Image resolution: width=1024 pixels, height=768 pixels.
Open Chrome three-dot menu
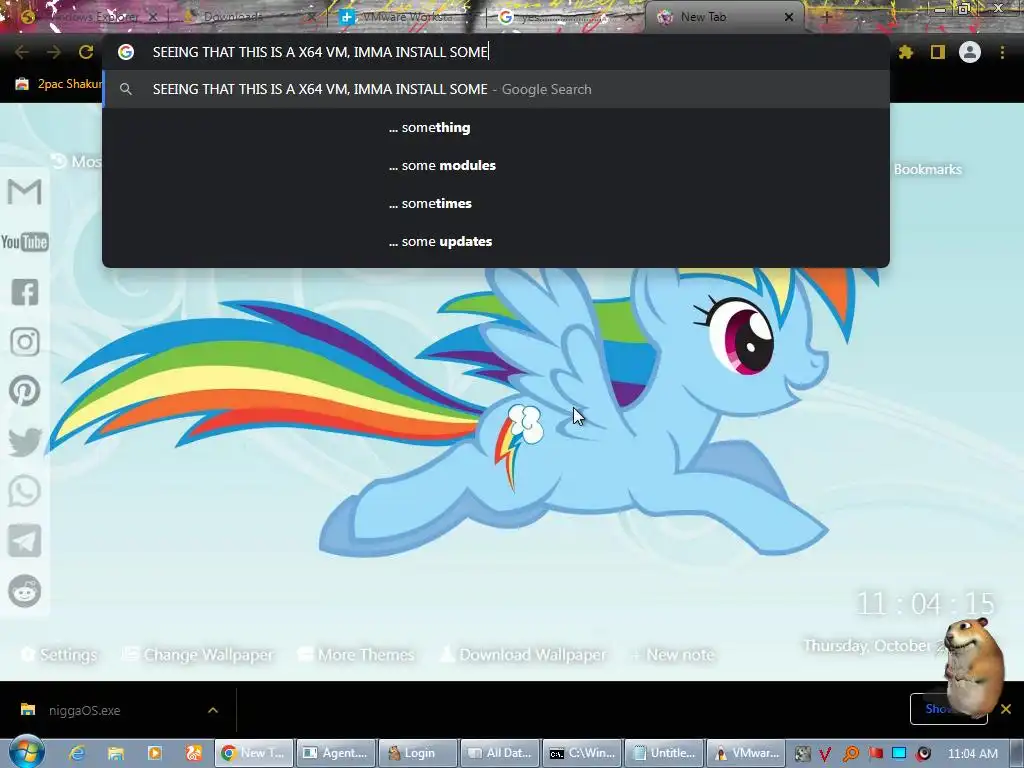1002,52
